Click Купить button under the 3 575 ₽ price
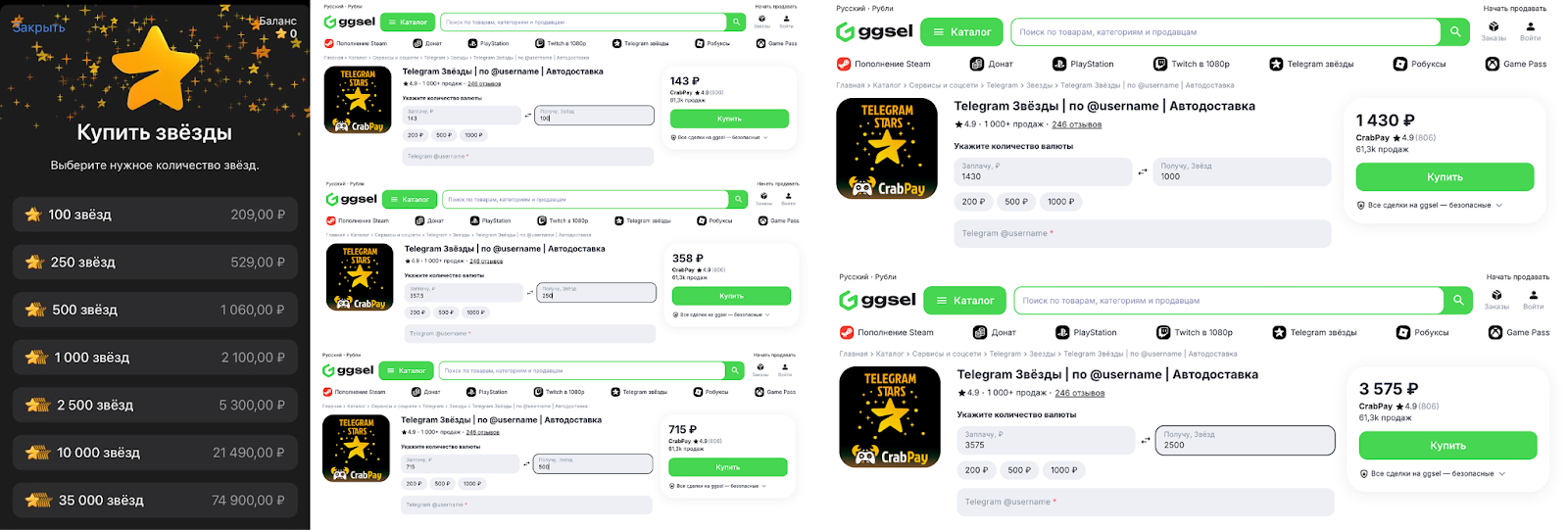 [1447, 446]
